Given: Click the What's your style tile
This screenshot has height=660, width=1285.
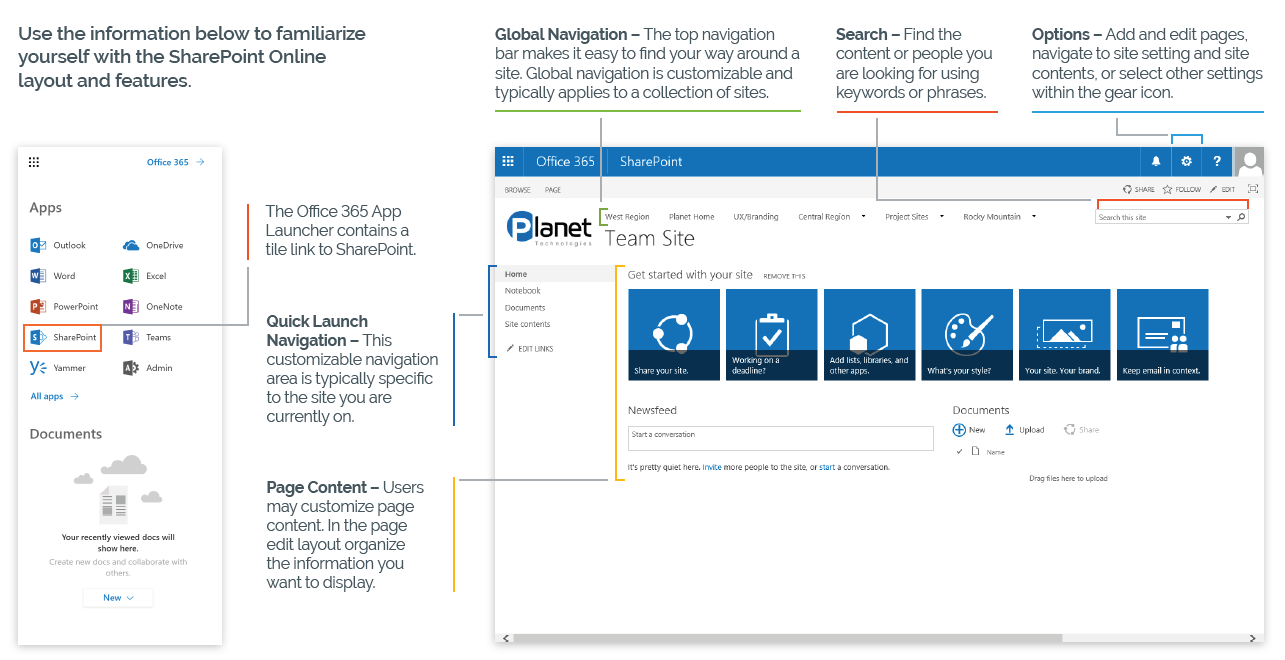Looking at the screenshot, I should pos(967,335).
